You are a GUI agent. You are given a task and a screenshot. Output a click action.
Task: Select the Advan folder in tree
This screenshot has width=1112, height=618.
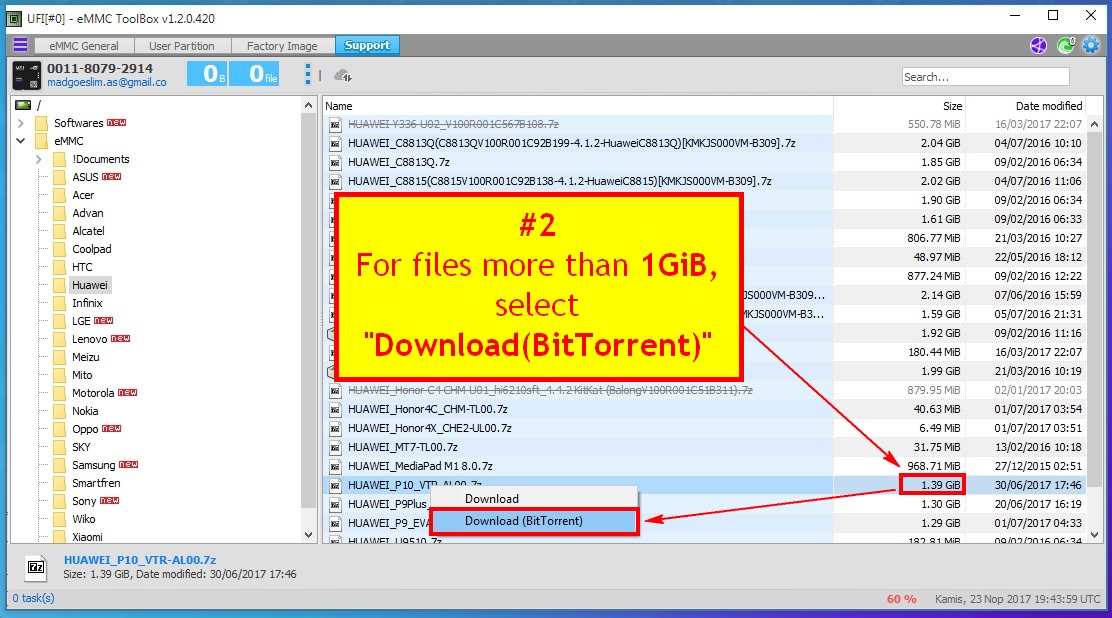(x=88, y=213)
